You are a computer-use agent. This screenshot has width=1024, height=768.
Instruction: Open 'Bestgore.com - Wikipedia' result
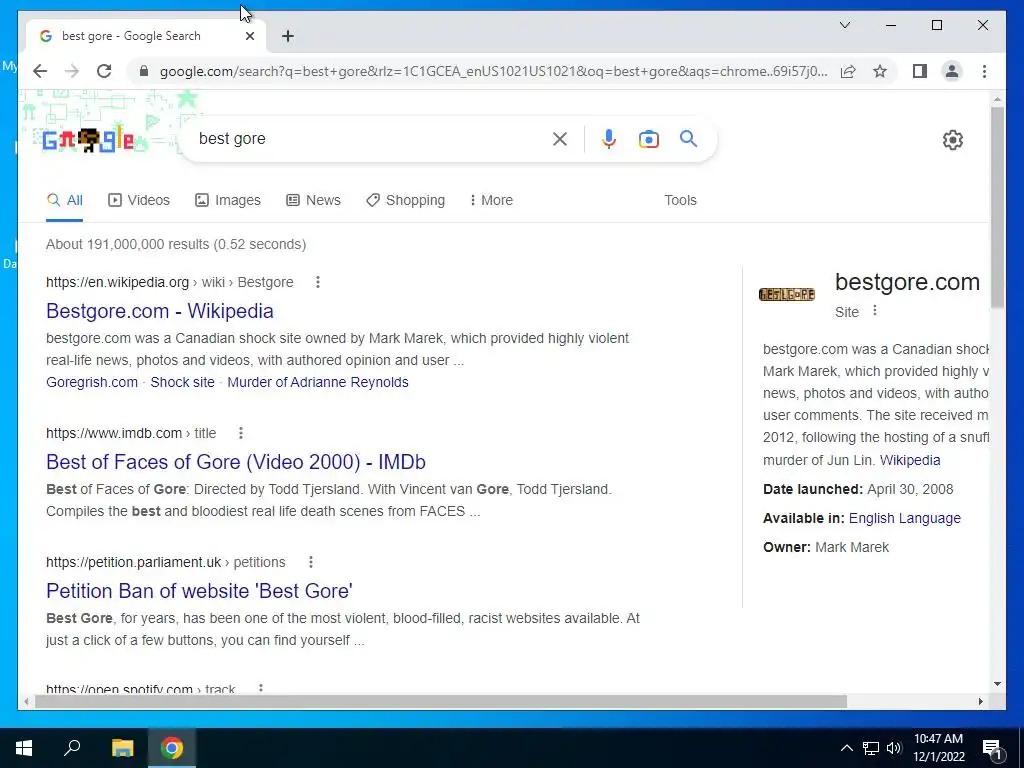pyautogui.click(x=160, y=311)
